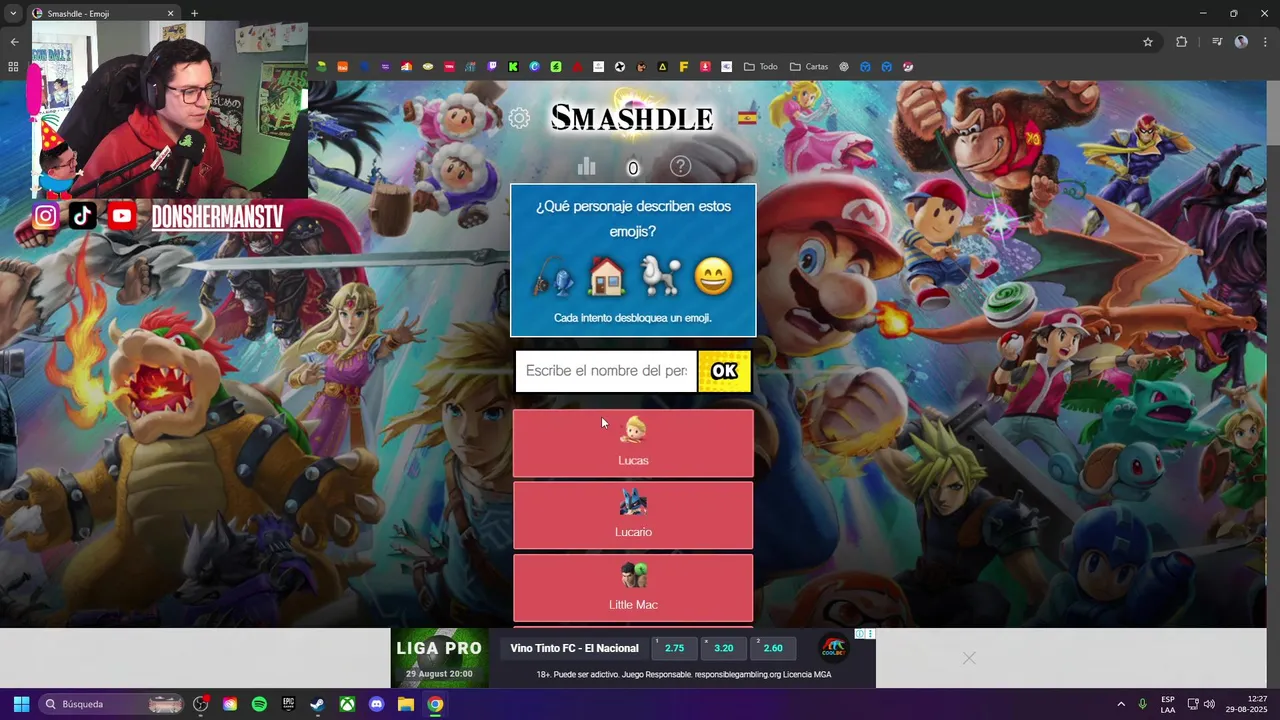Click the house emoji clue

click(606, 277)
